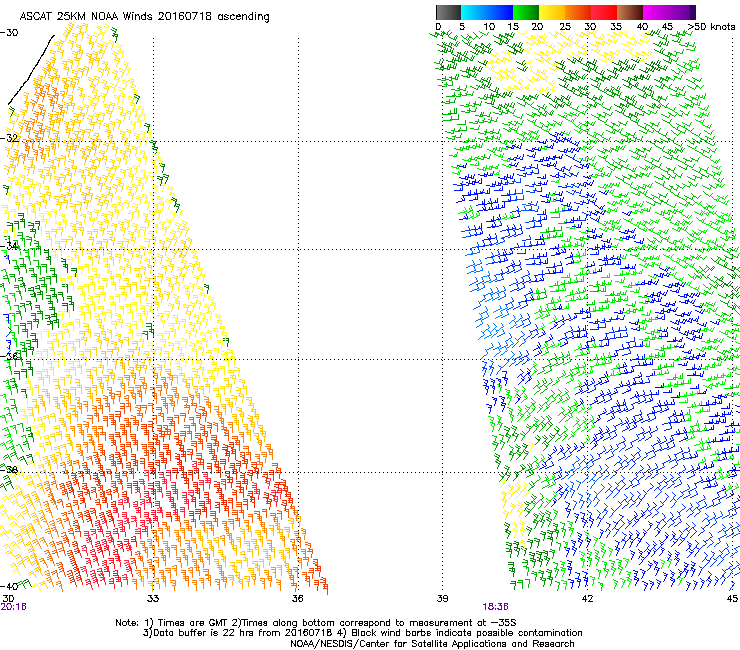Click the "Note: 1) Times are GMT" line
Screen dimensions: 740x650
pyautogui.click(x=316, y=623)
